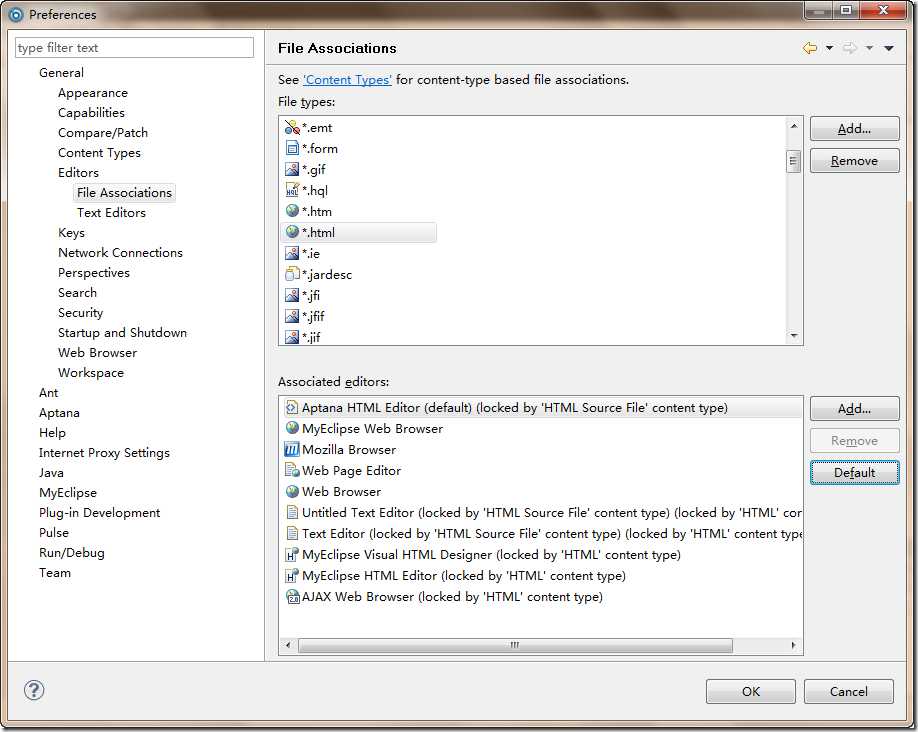Click the MyEclipse Web Browser icon
Screen dimensions: 918x732
(292, 428)
